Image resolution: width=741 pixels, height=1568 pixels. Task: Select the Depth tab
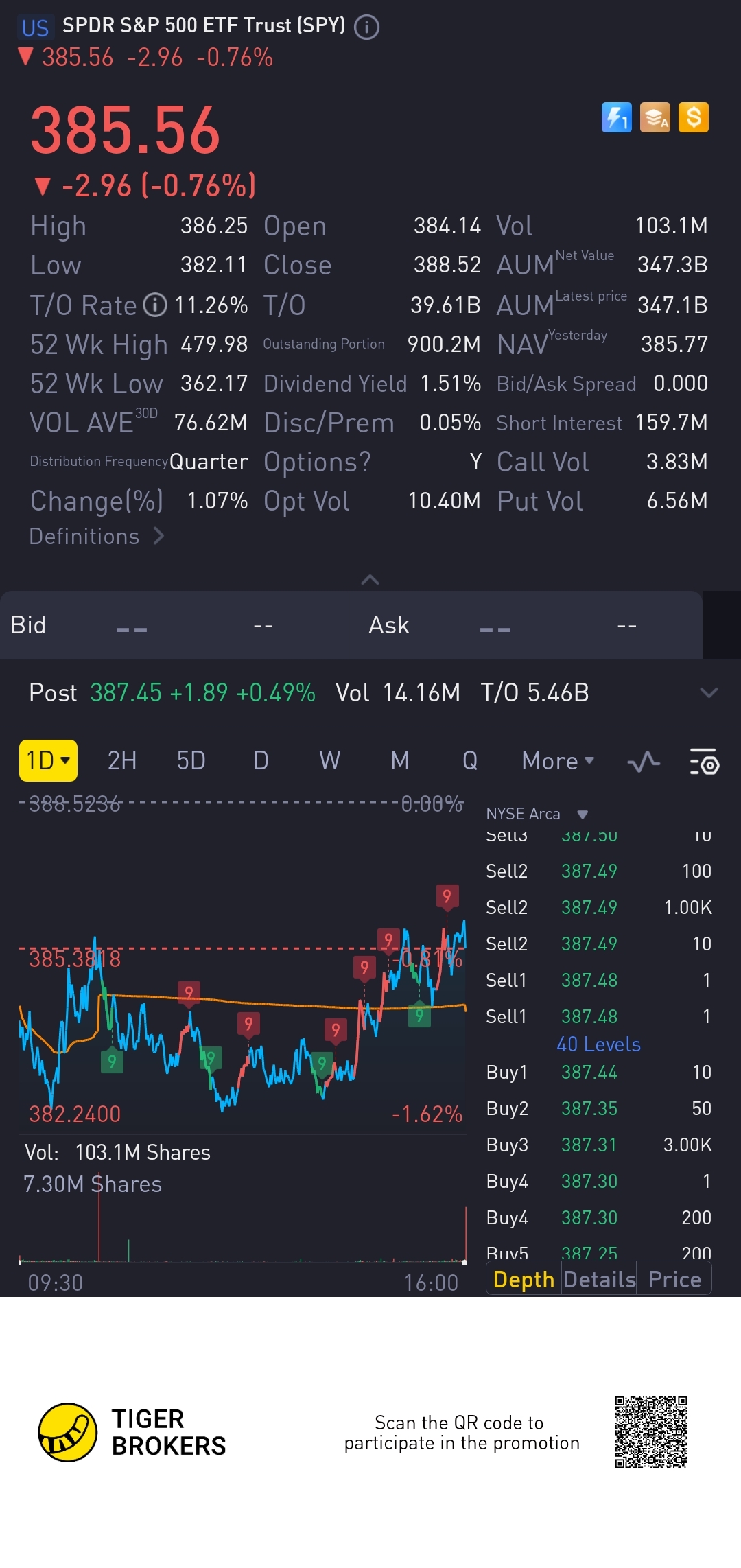[x=524, y=1280]
